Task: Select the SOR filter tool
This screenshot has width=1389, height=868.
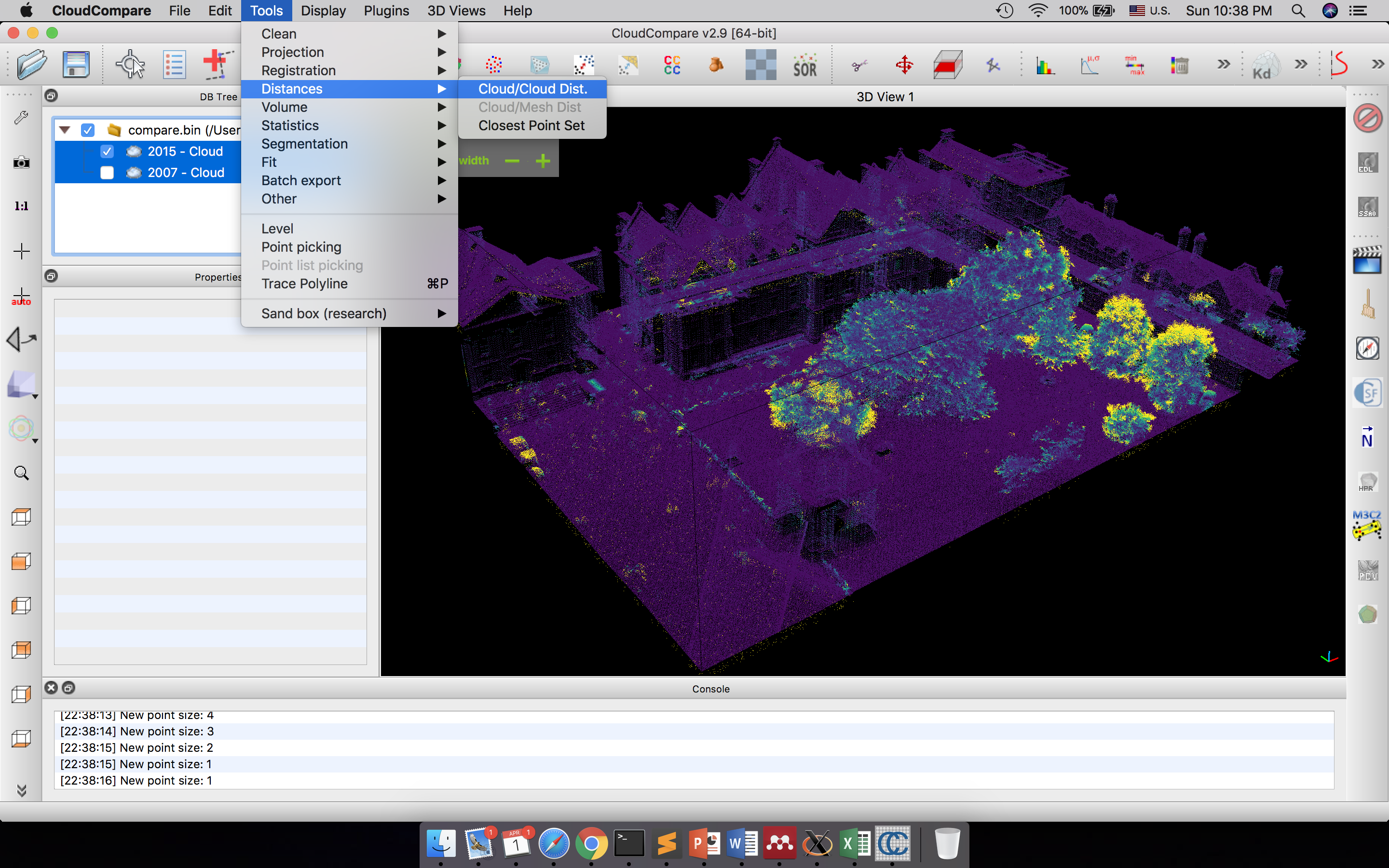Action: click(x=804, y=66)
